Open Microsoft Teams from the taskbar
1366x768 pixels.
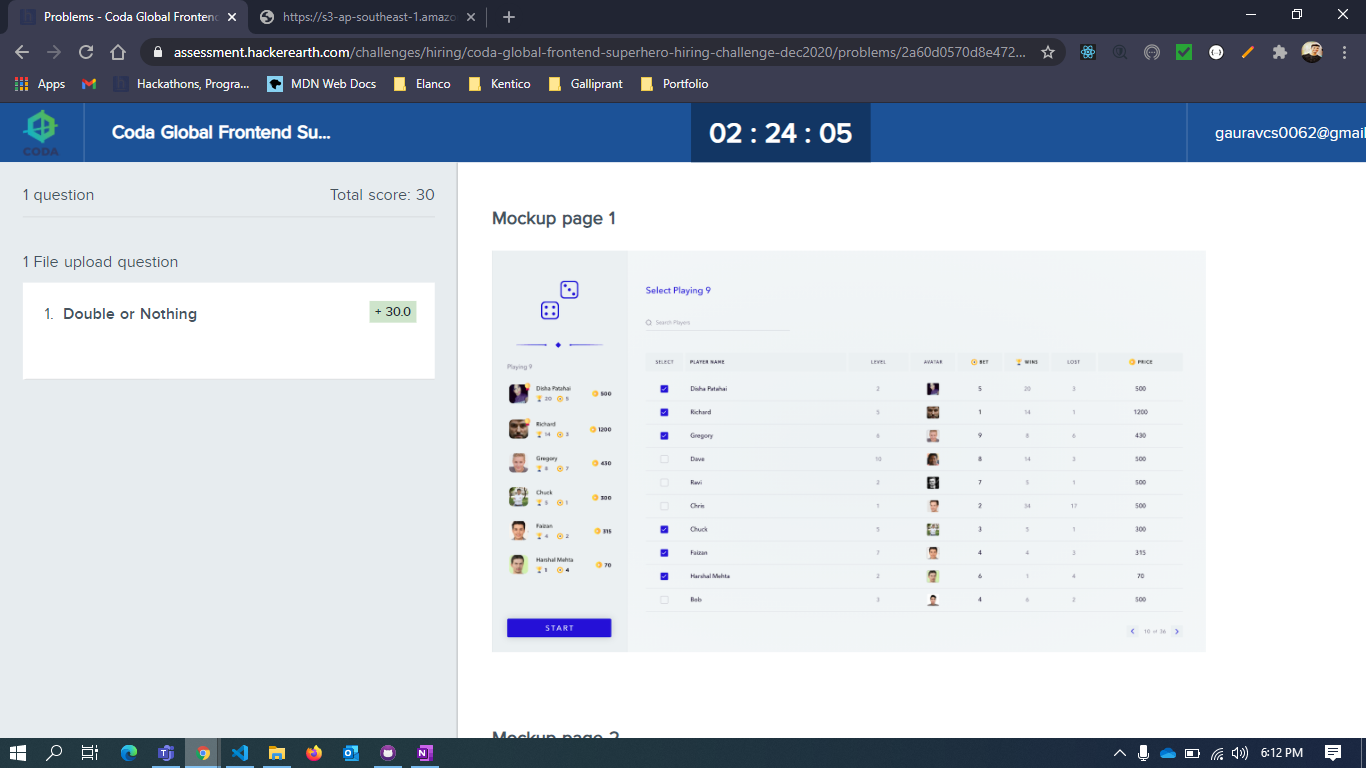[x=166, y=753]
